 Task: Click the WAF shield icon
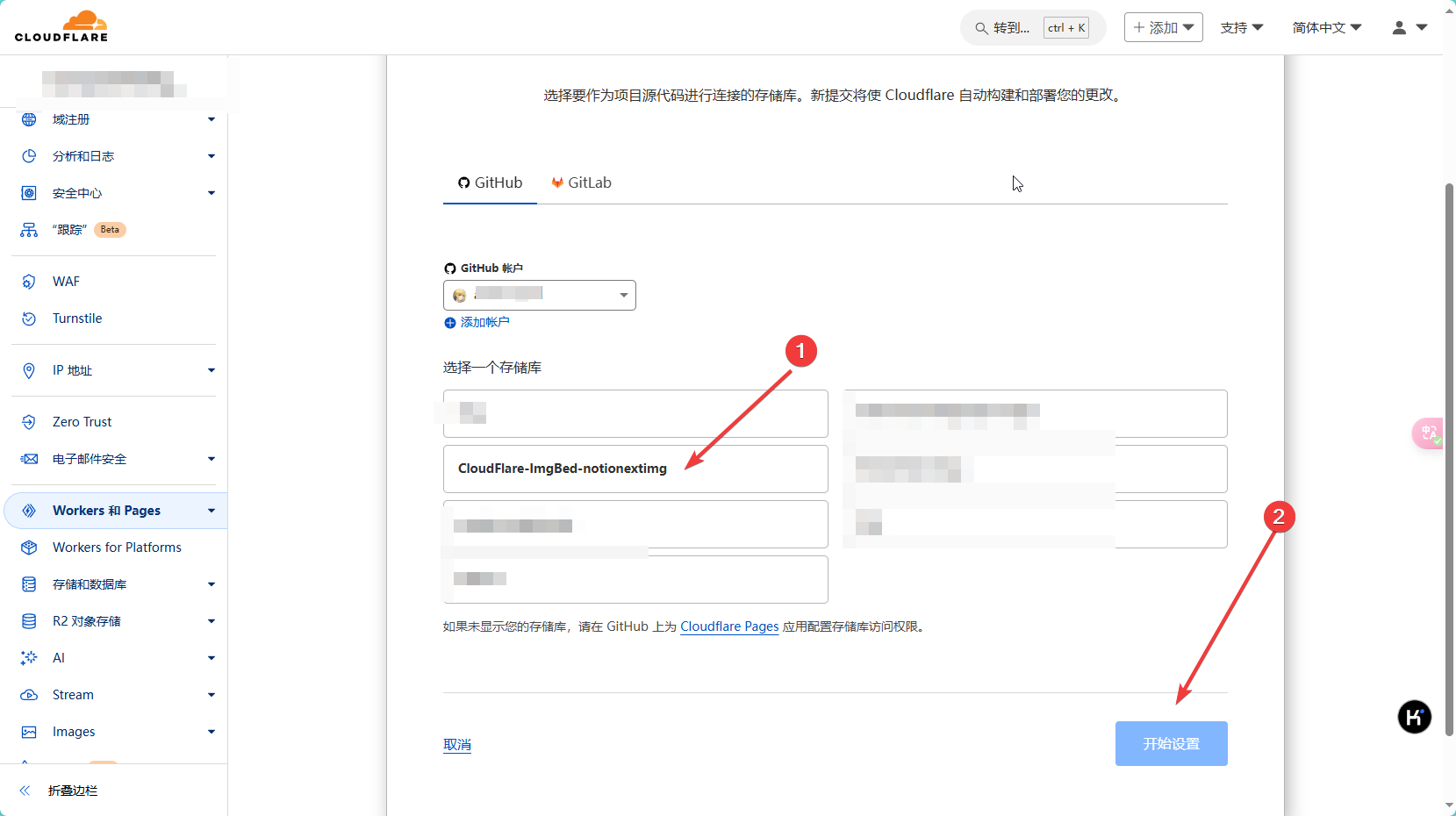[x=29, y=282]
